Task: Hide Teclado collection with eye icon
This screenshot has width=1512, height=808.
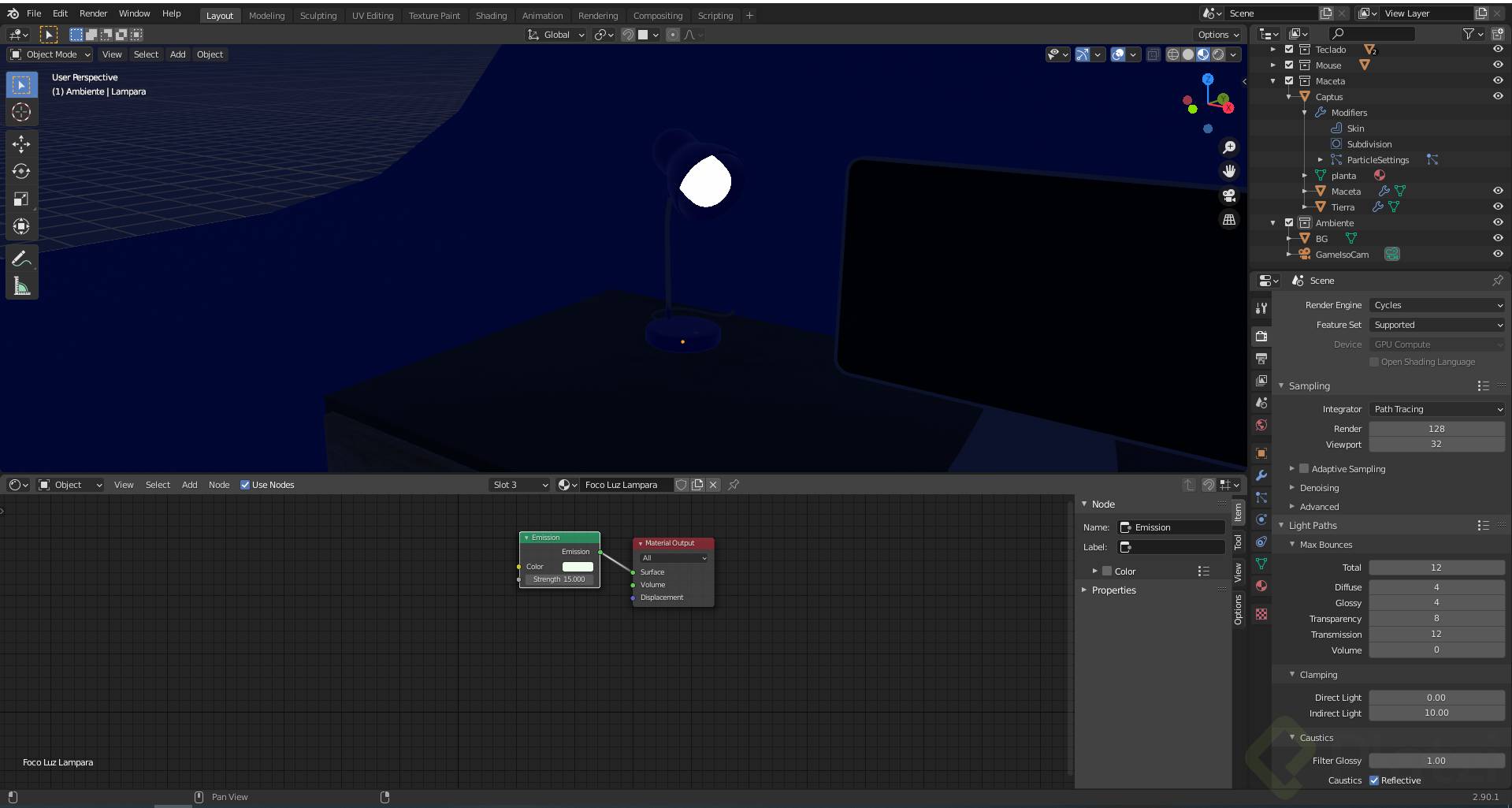Action: click(x=1498, y=49)
